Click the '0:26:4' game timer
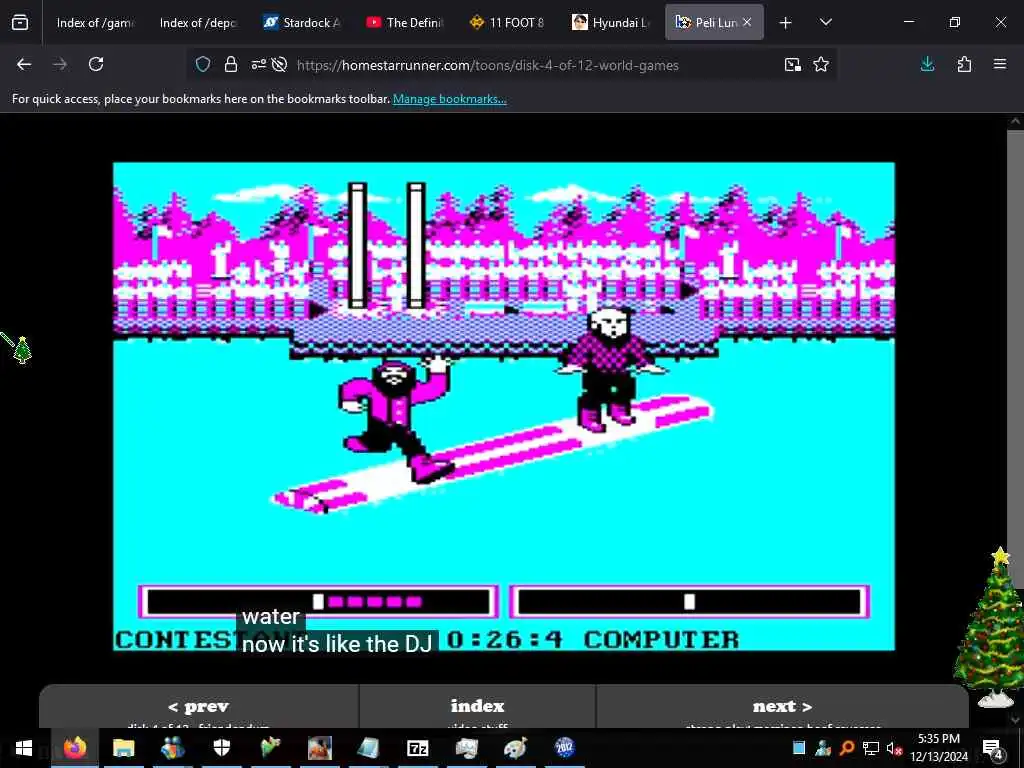The width and height of the screenshot is (1024, 768). point(504,640)
